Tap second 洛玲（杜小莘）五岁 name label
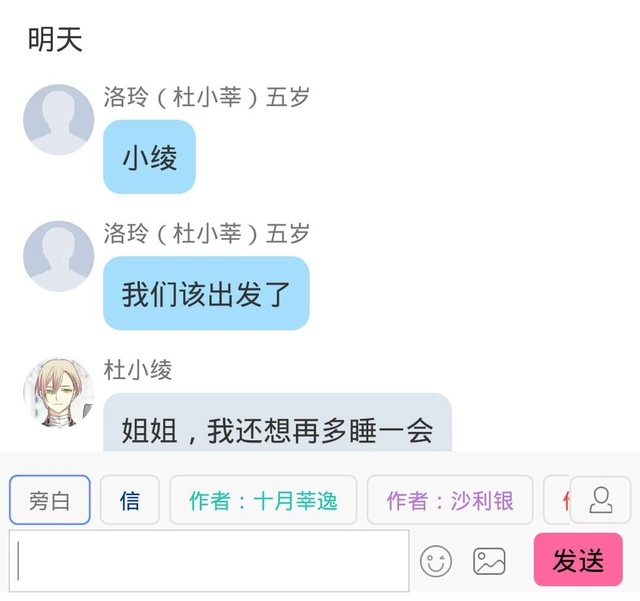The height and width of the screenshot is (601, 640). click(x=206, y=233)
